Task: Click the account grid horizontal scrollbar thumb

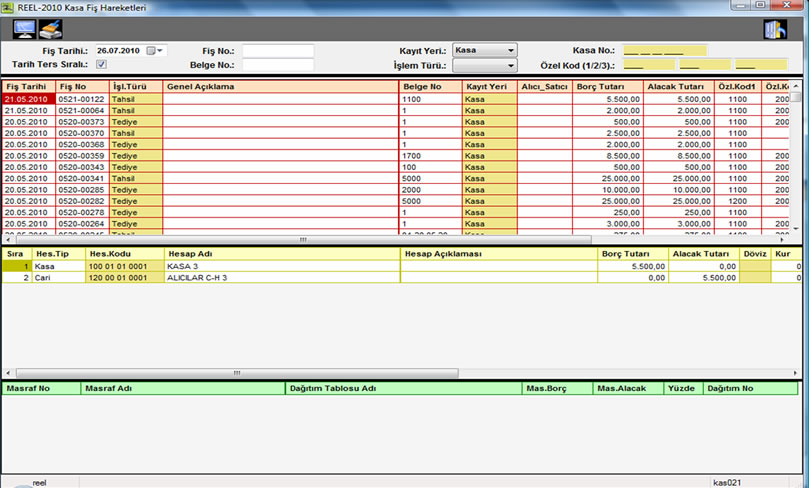Action: pyautogui.click(x=237, y=373)
